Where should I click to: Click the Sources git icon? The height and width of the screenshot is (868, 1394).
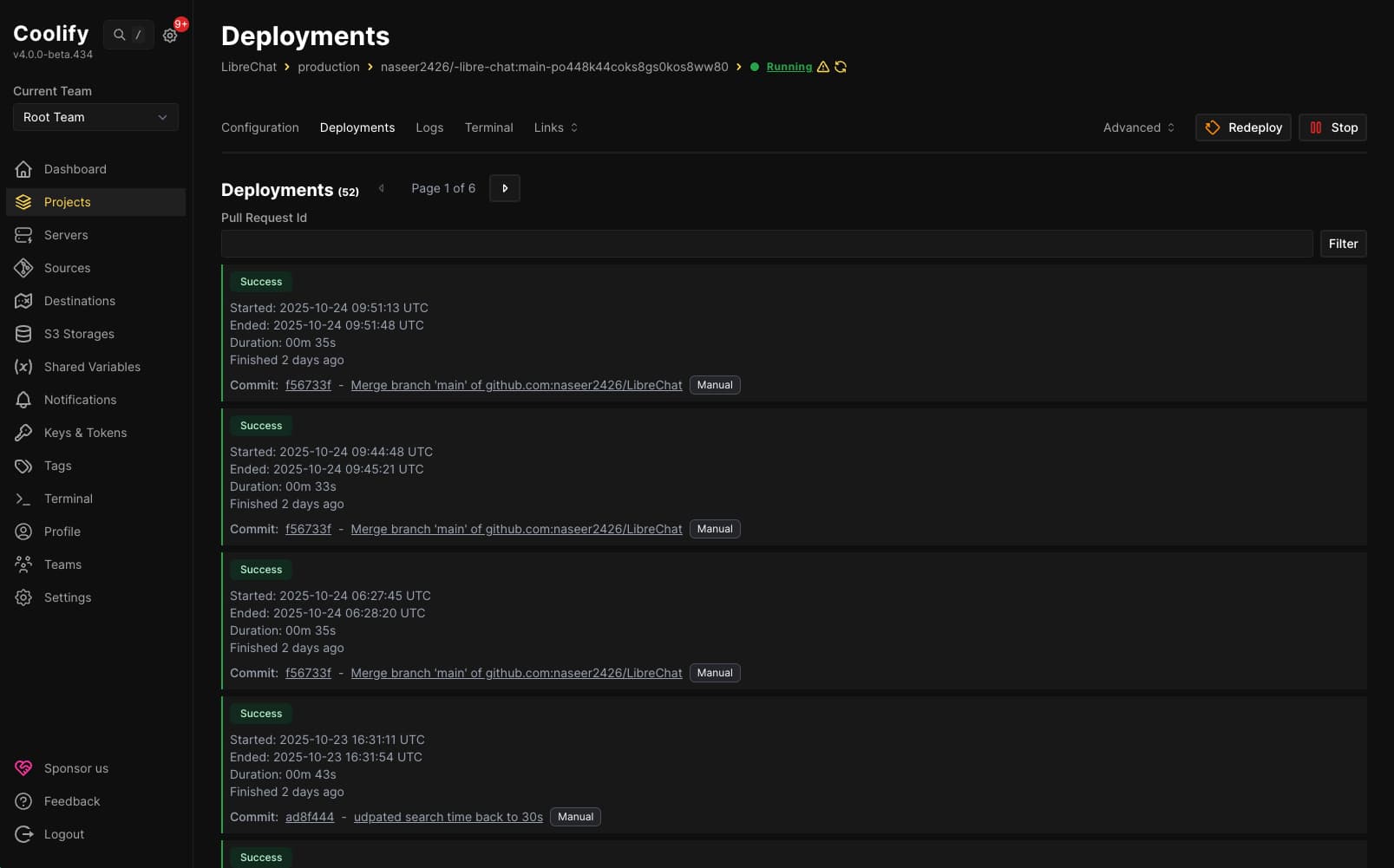(23, 268)
